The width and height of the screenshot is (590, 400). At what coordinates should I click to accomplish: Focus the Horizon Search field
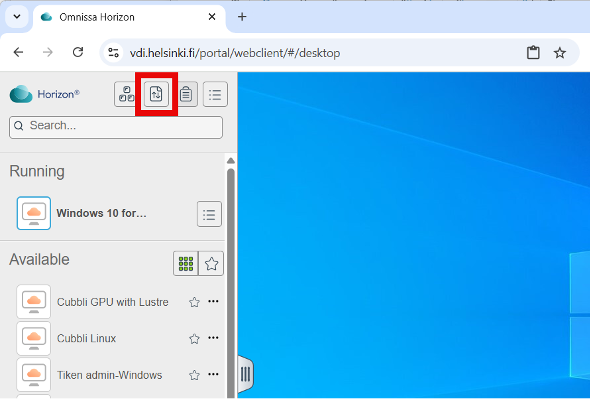coord(116,127)
